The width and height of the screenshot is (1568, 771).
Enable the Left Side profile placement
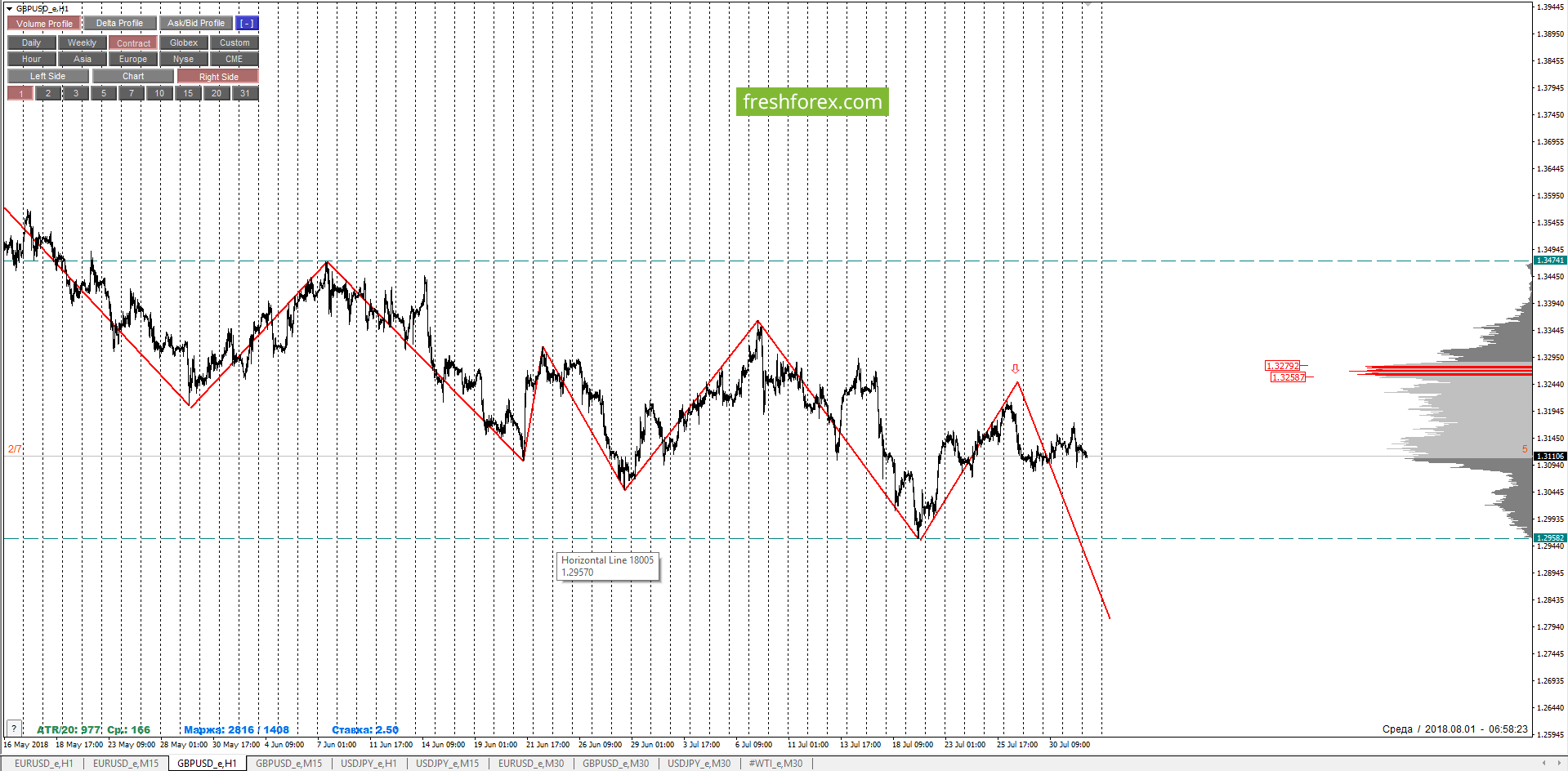click(x=48, y=76)
